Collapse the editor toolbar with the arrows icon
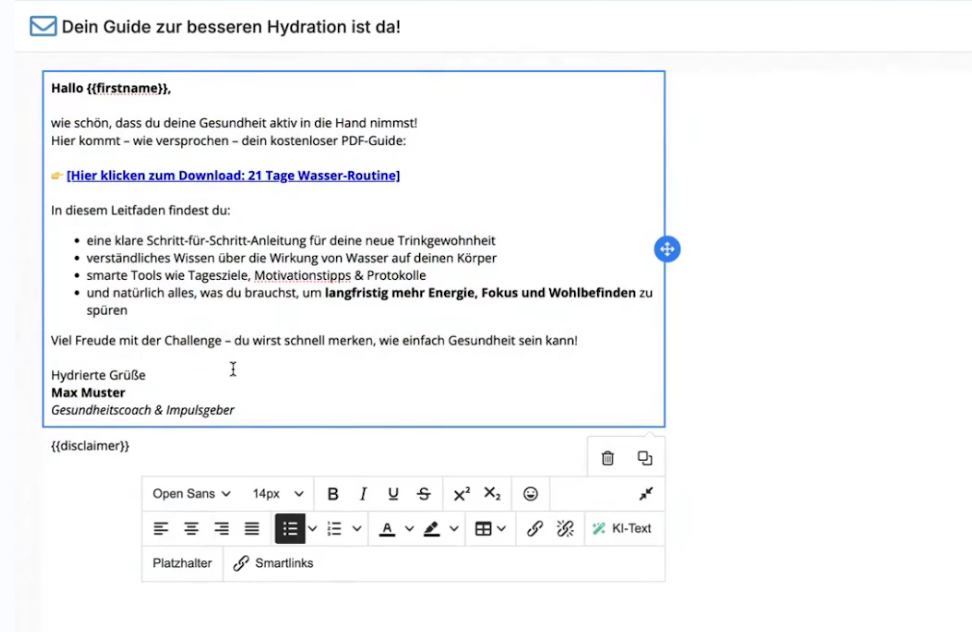The image size is (972, 632). pos(646,494)
